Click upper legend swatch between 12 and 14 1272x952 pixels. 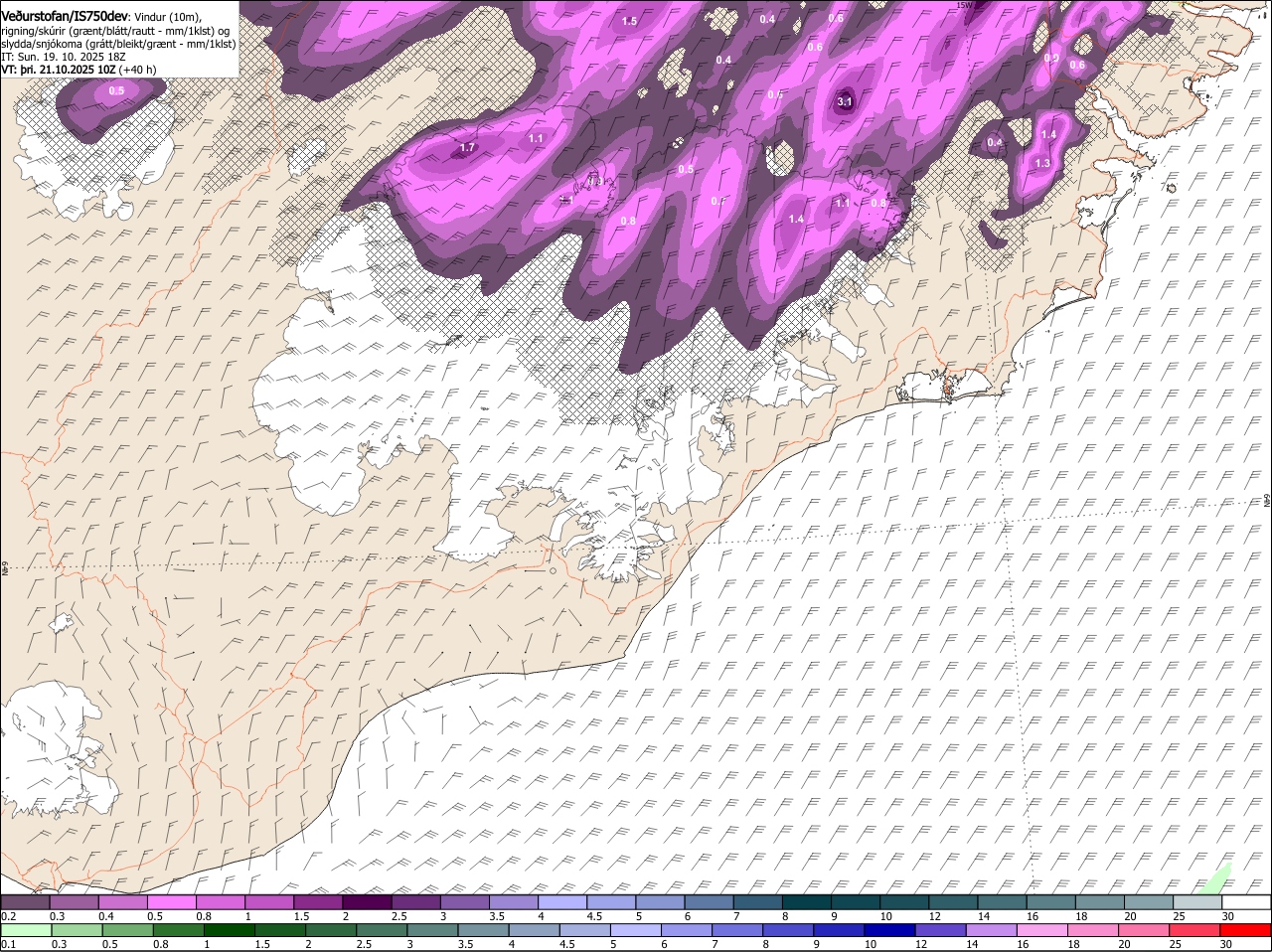pos(953,901)
